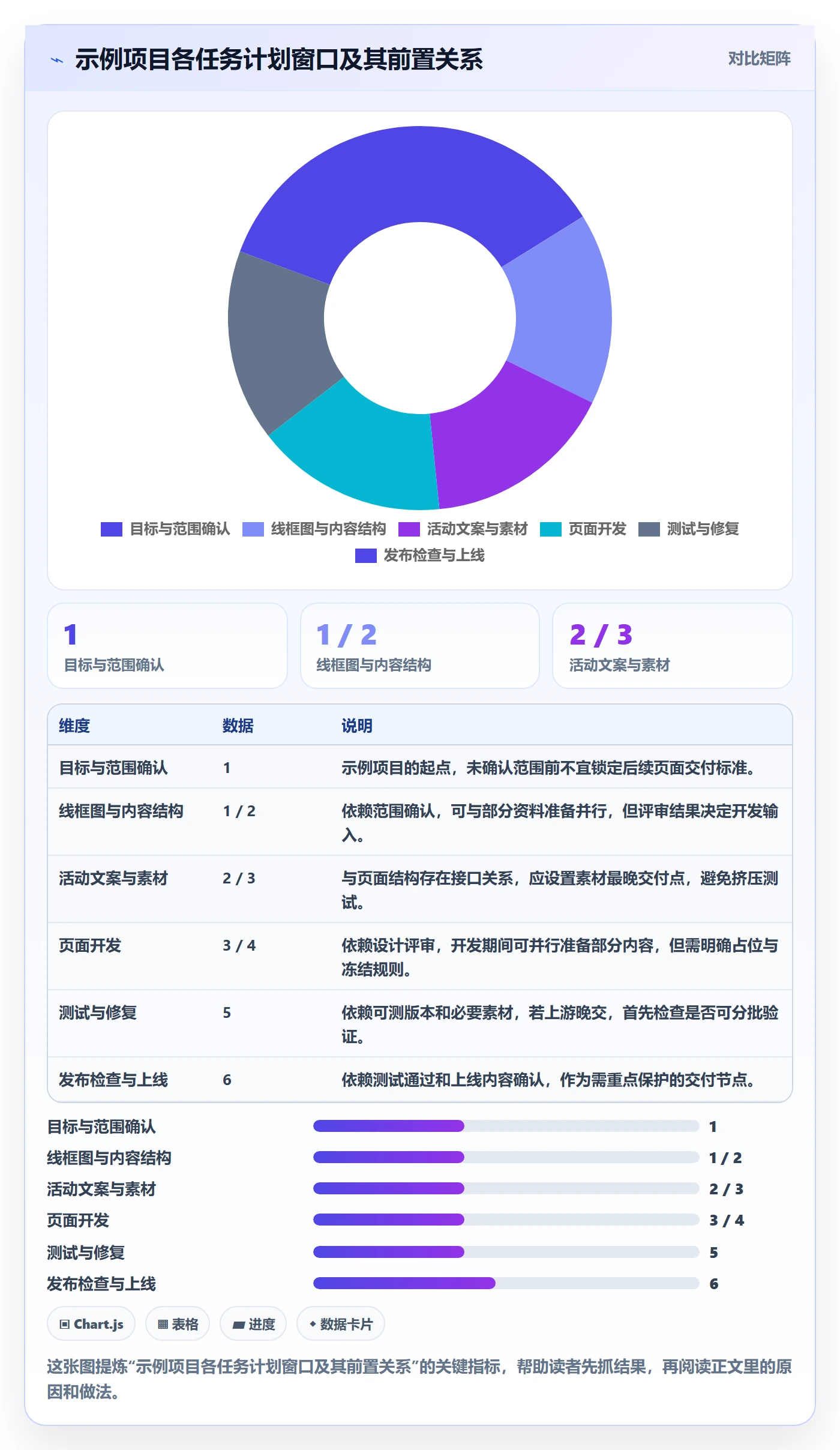Image resolution: width=840 pixels, height=1450 pixels.
Task: Click the 发布检查与上线 progress bar
Action: 506,1283
